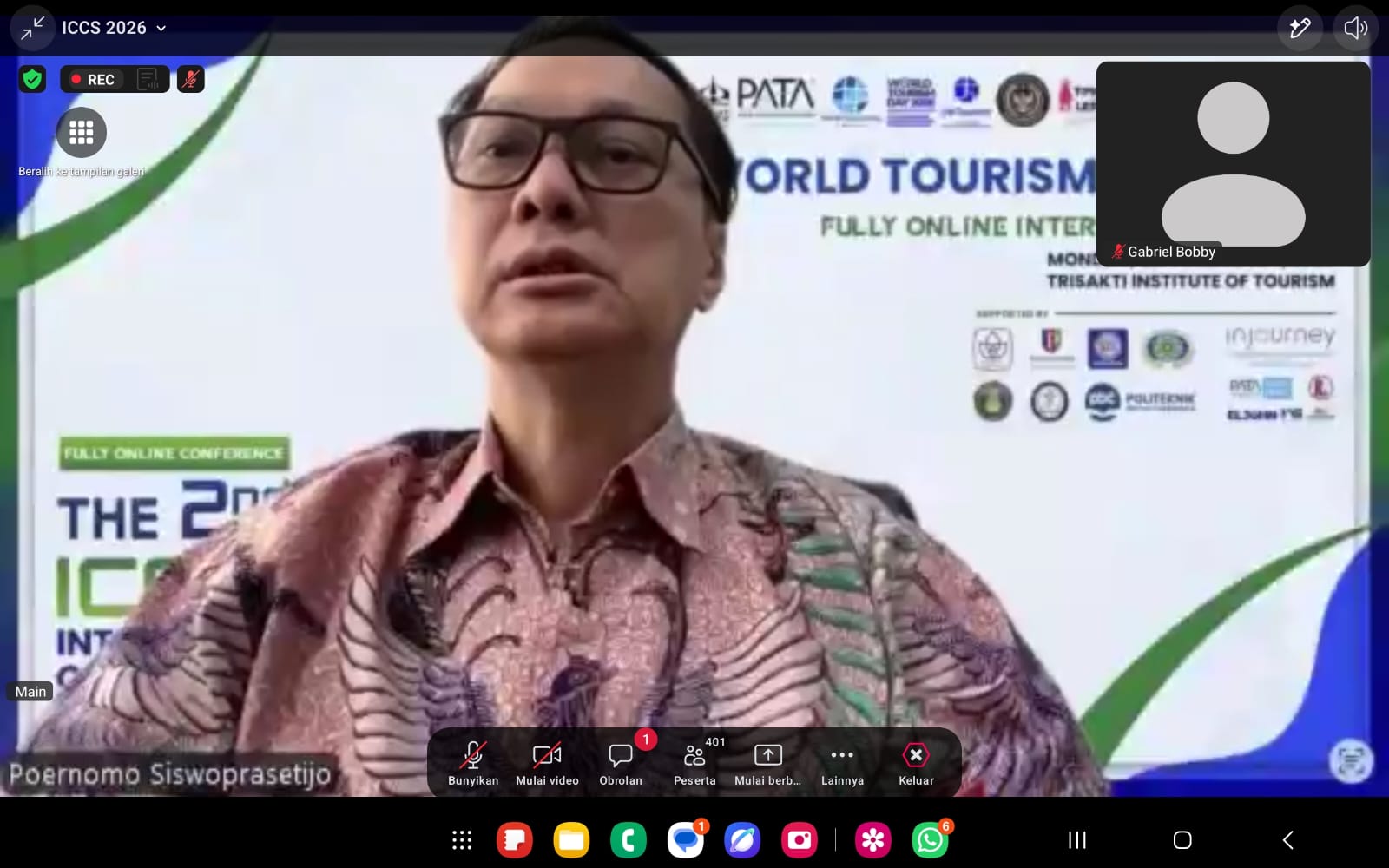Open the Messages app with notification badge
Image resolution: width=1389 pixels, height=868 pixels.
click(686, 840)
